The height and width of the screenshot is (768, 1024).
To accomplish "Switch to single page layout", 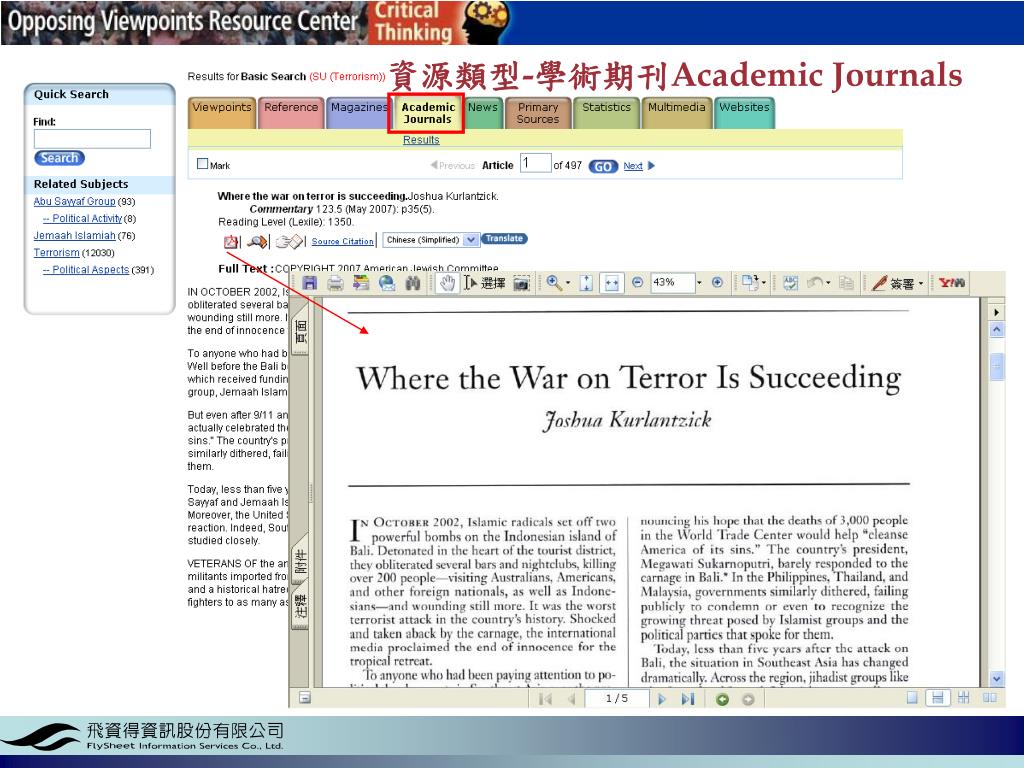I will (912, 698).
